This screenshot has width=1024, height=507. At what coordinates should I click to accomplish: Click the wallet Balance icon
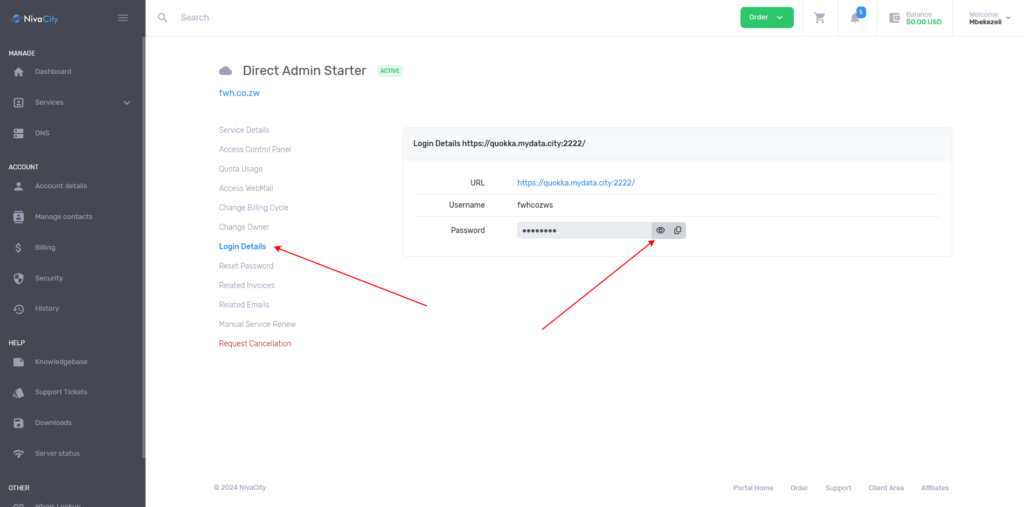pyautogui.click(x=895, y=18)
